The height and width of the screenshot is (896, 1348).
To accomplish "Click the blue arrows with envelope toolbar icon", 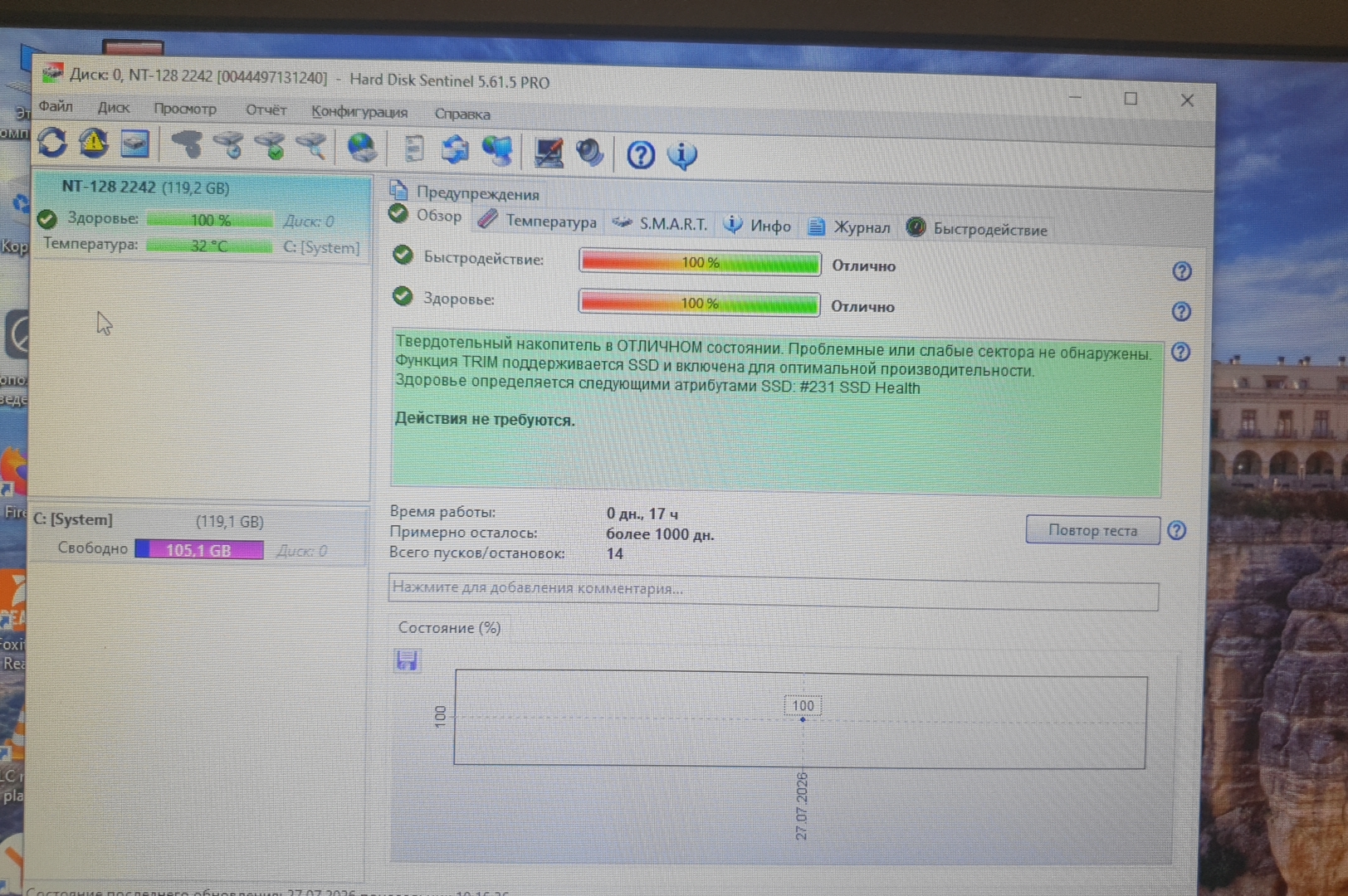I will pyautogui.click(x=455, y=149).
